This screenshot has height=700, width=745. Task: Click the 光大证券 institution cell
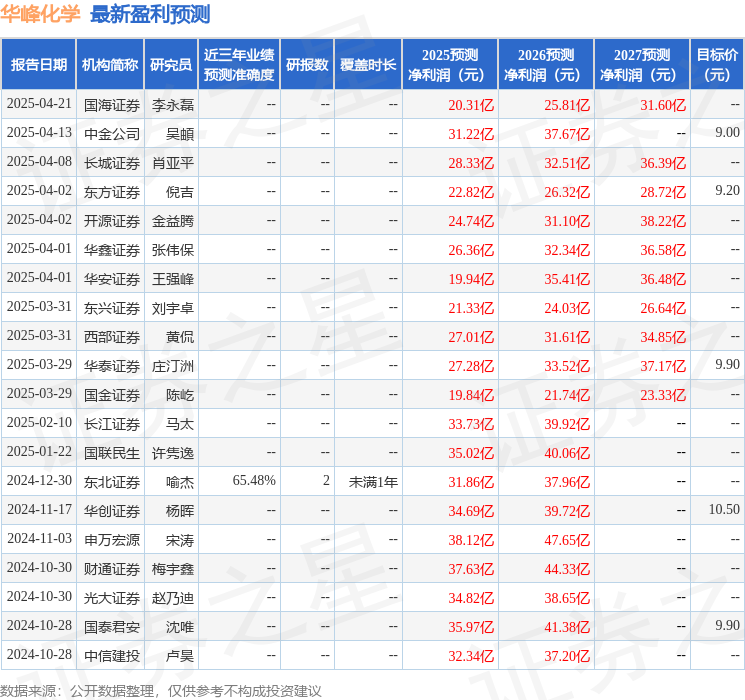click(112, 598)
